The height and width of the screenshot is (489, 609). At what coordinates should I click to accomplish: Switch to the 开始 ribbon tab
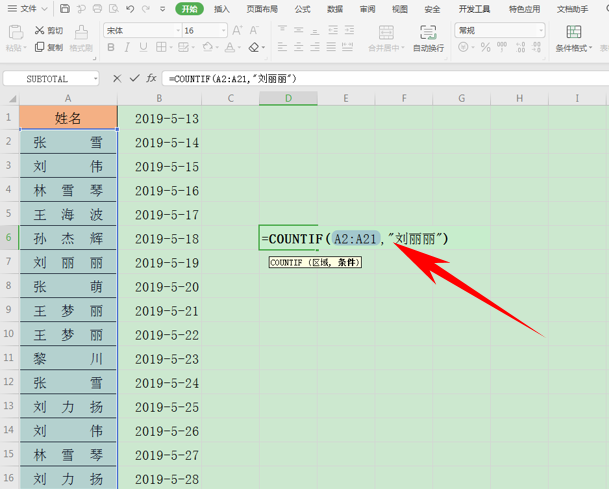(190, 9)
